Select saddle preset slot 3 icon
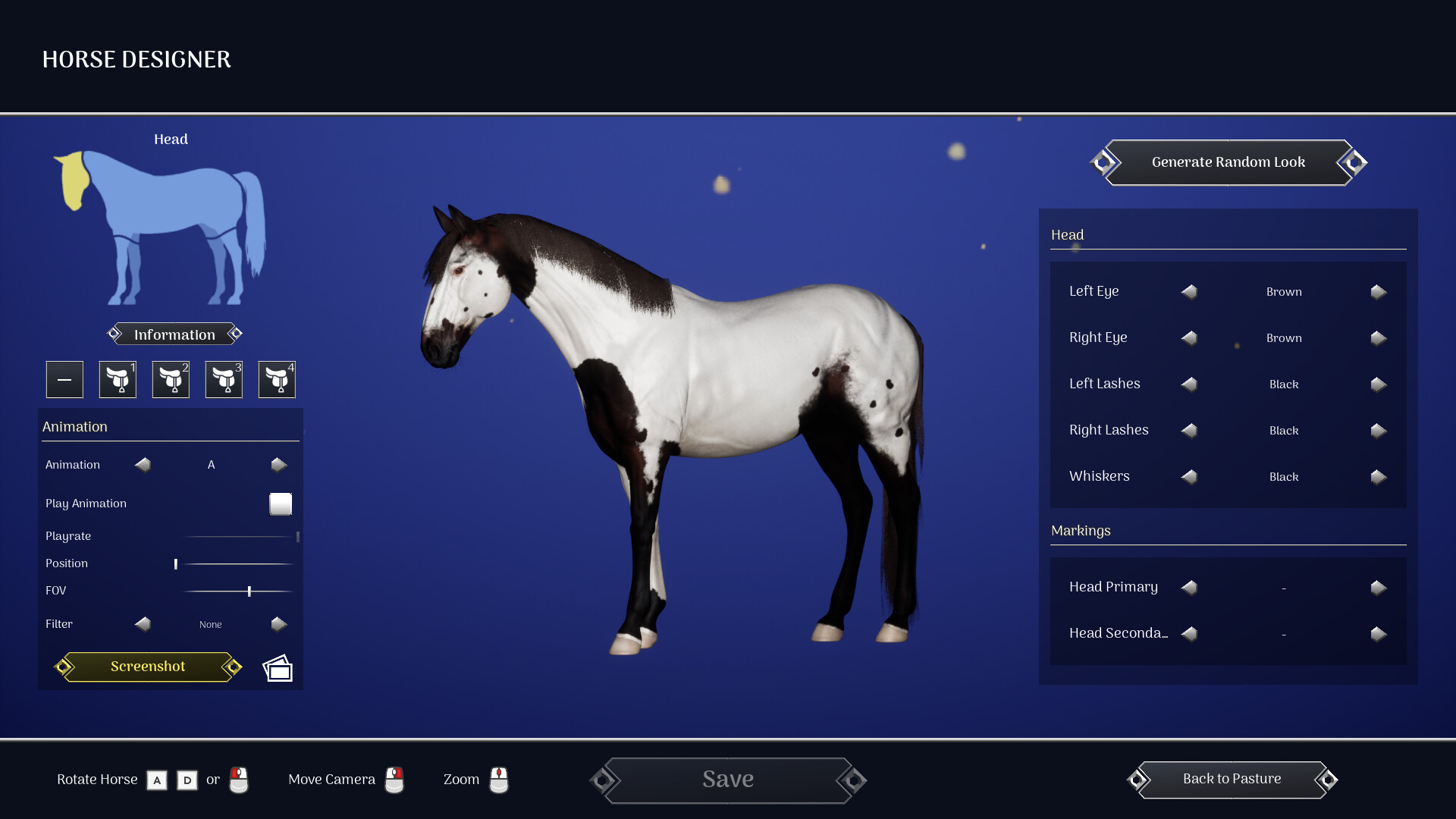Screen dimensions: 1456x819 (x=224, y=379)
